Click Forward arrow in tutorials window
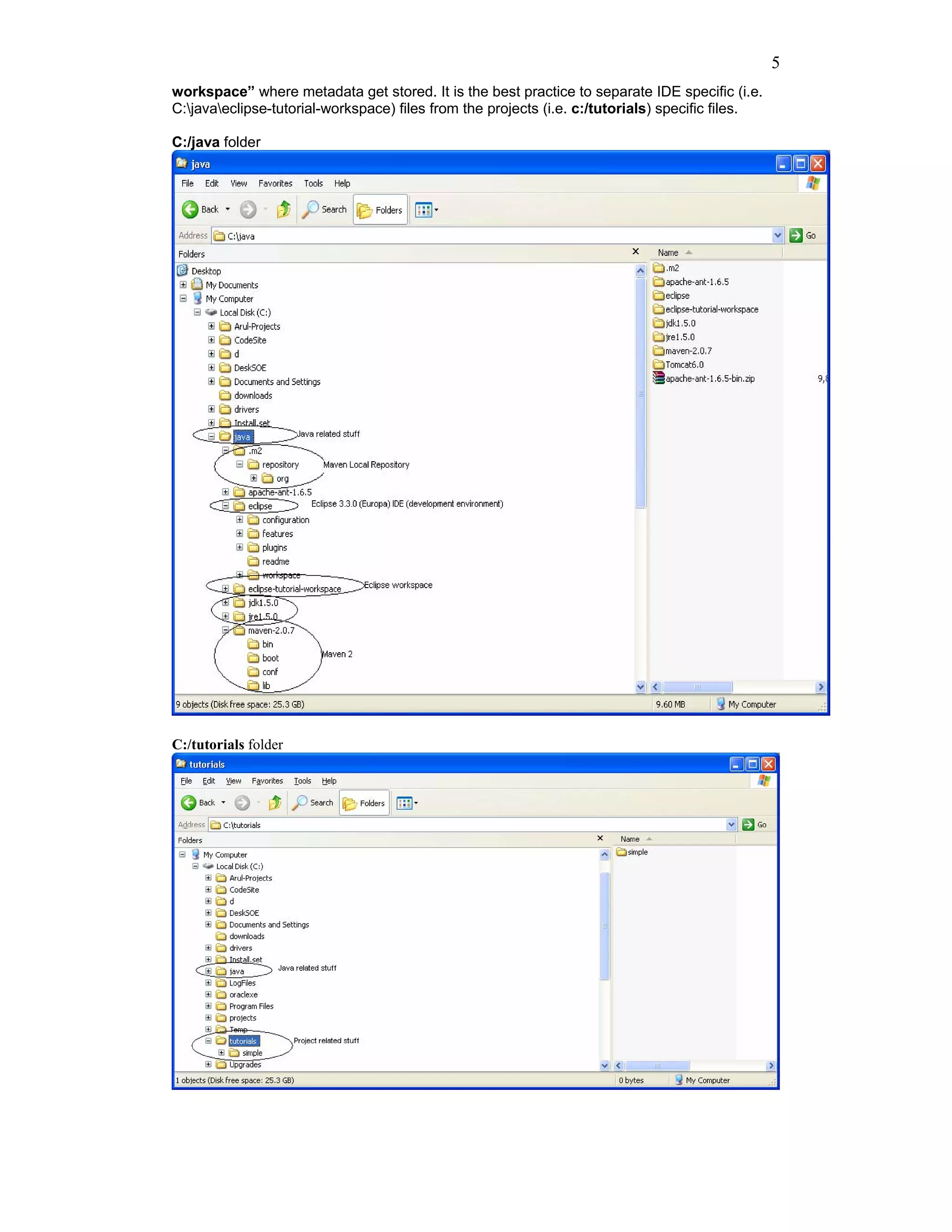Image resolution: width=952 pixels, height=1232 pixels. tap(242, 803)
